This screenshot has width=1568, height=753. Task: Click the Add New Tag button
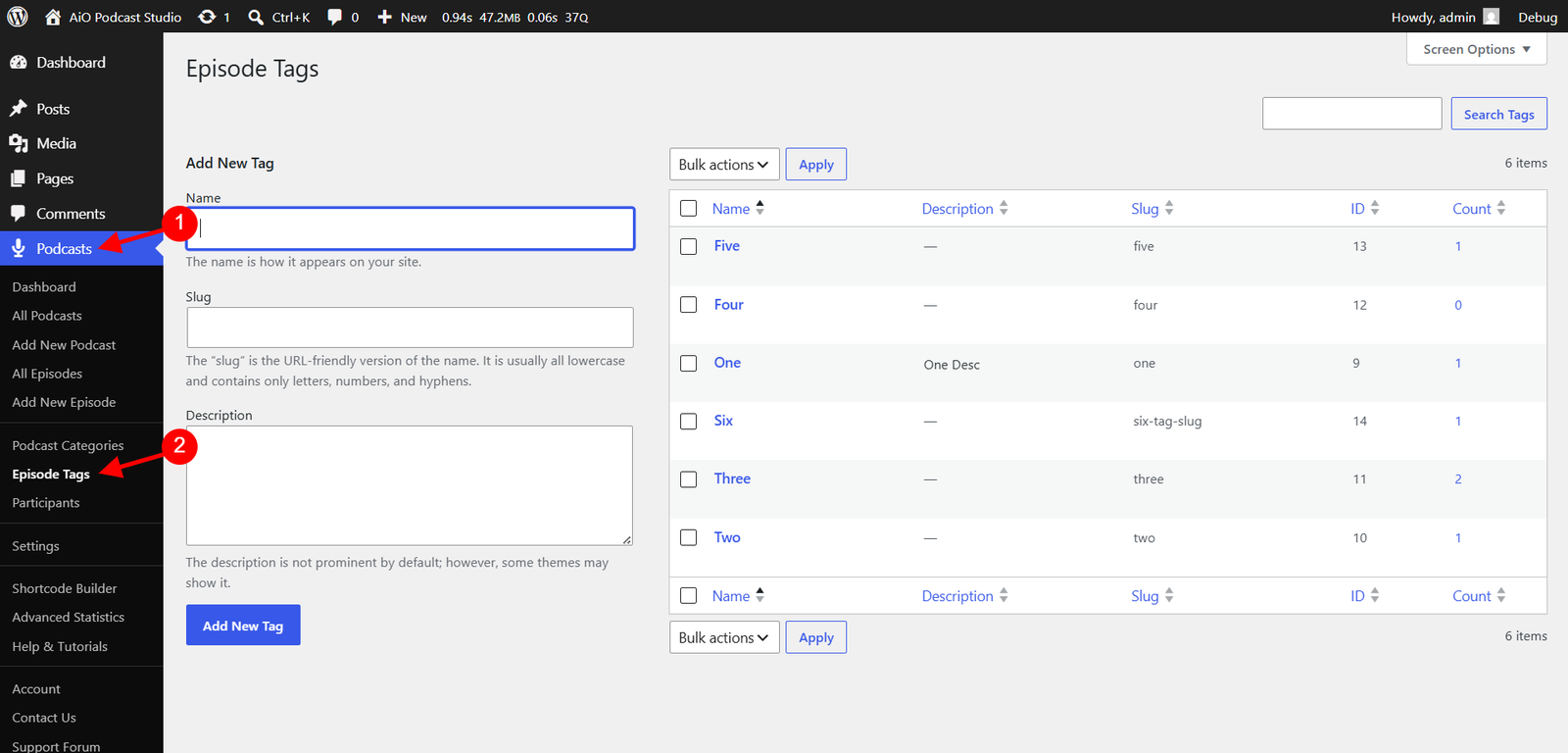(x=243, y=626)
